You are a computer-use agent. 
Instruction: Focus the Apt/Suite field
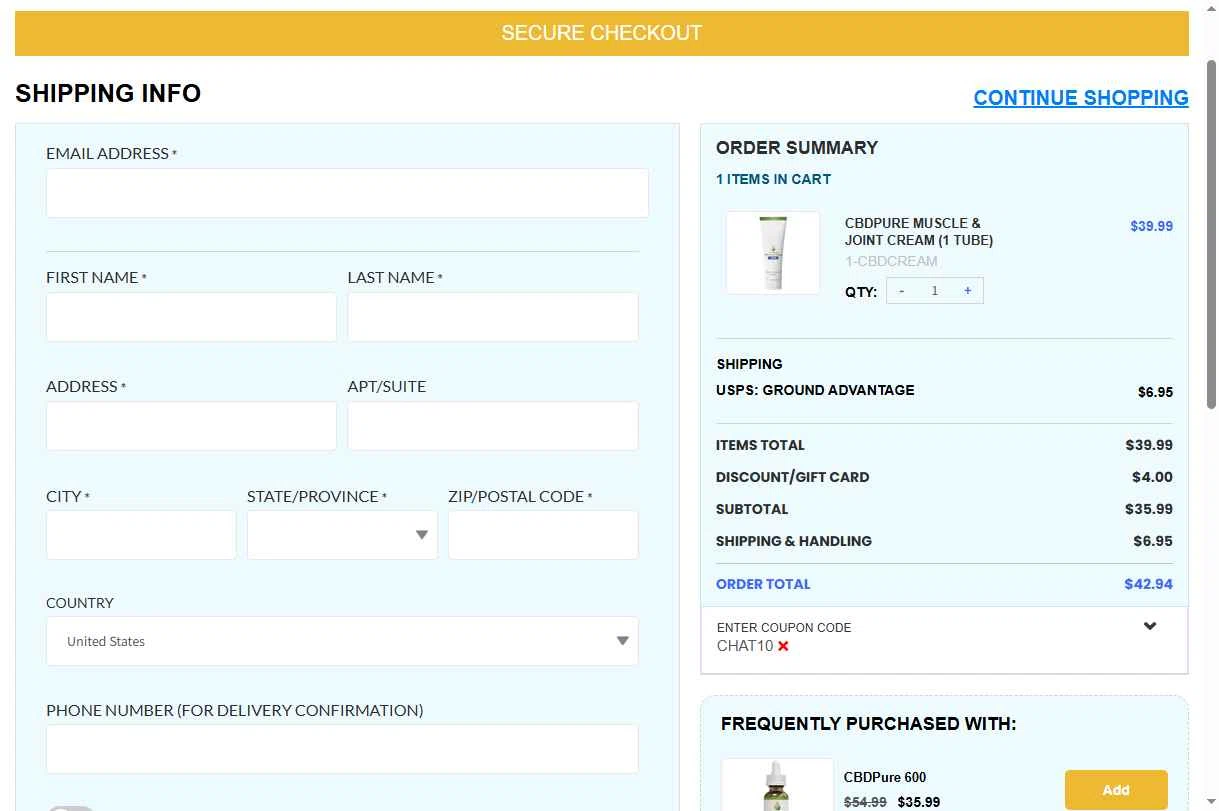click(493, 426)
